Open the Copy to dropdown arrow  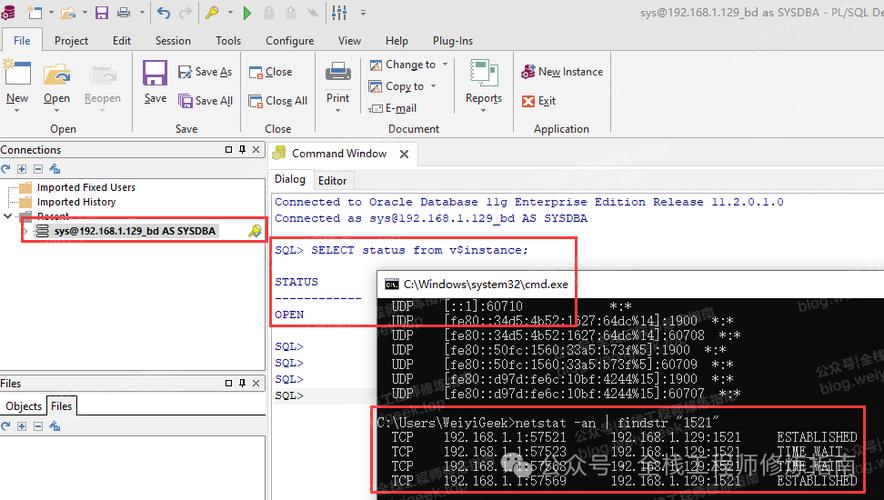click(x=433, y=86)
